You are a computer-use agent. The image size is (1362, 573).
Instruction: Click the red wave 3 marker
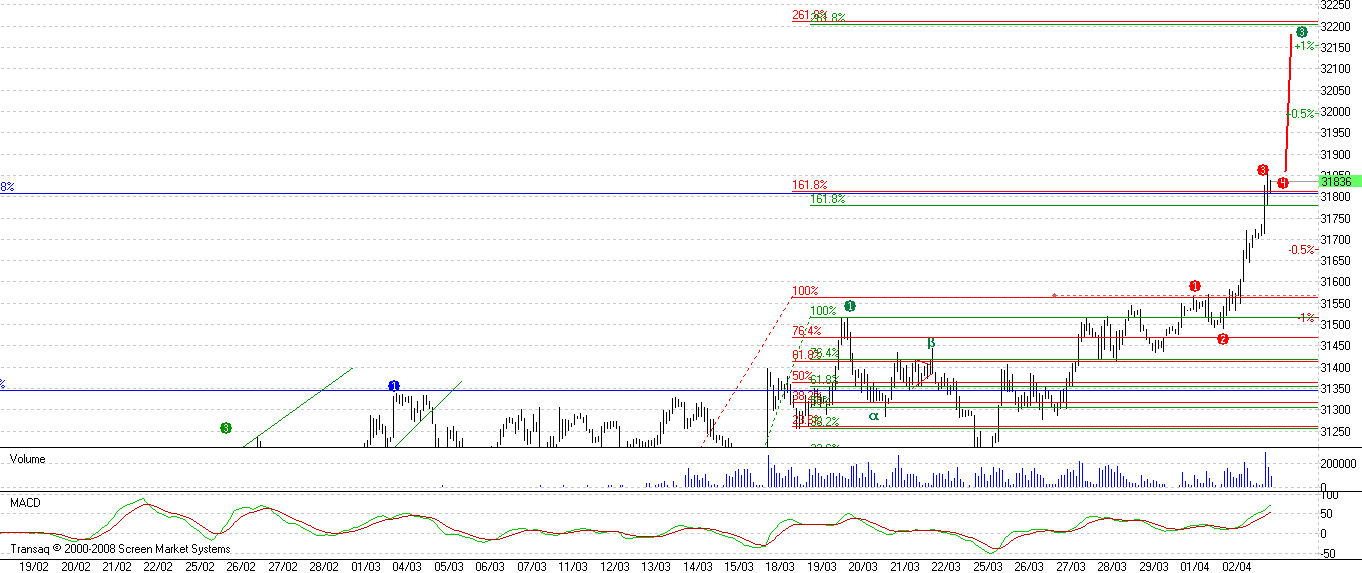1263,170
